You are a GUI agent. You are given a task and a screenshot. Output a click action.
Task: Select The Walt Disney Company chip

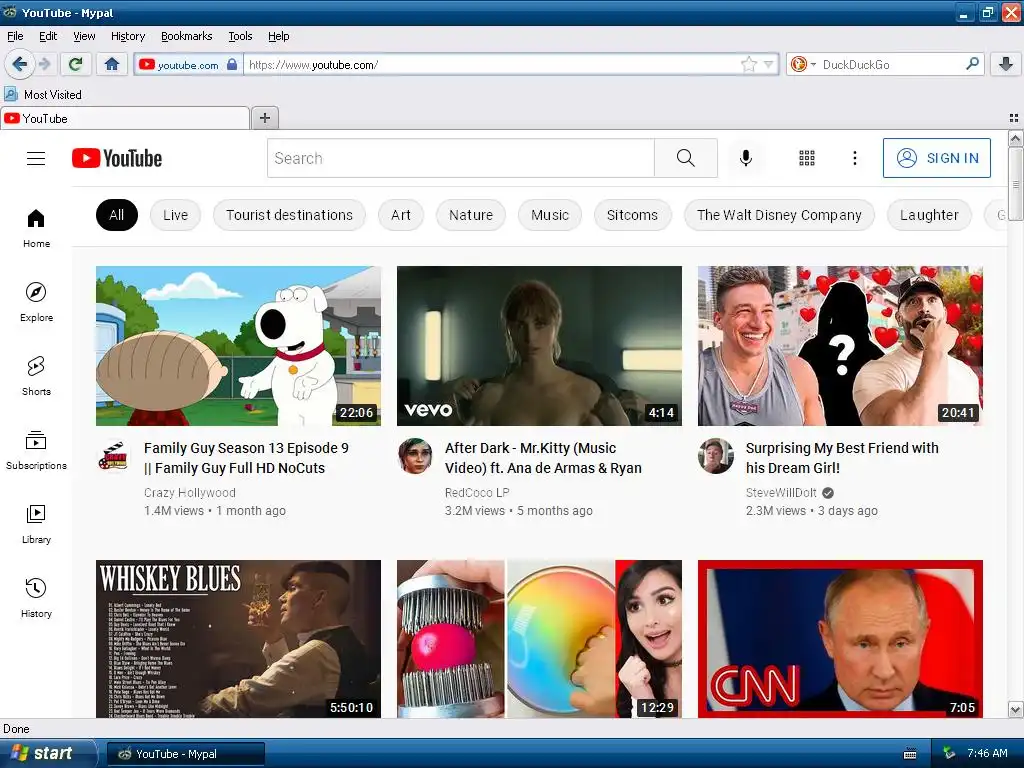click(x=779, y=215)
